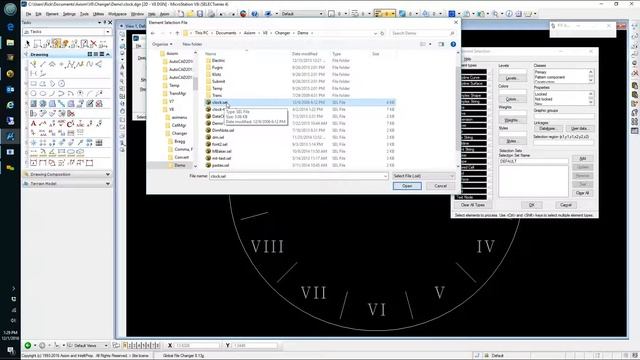Click the File name input field

tap(298, 176)
